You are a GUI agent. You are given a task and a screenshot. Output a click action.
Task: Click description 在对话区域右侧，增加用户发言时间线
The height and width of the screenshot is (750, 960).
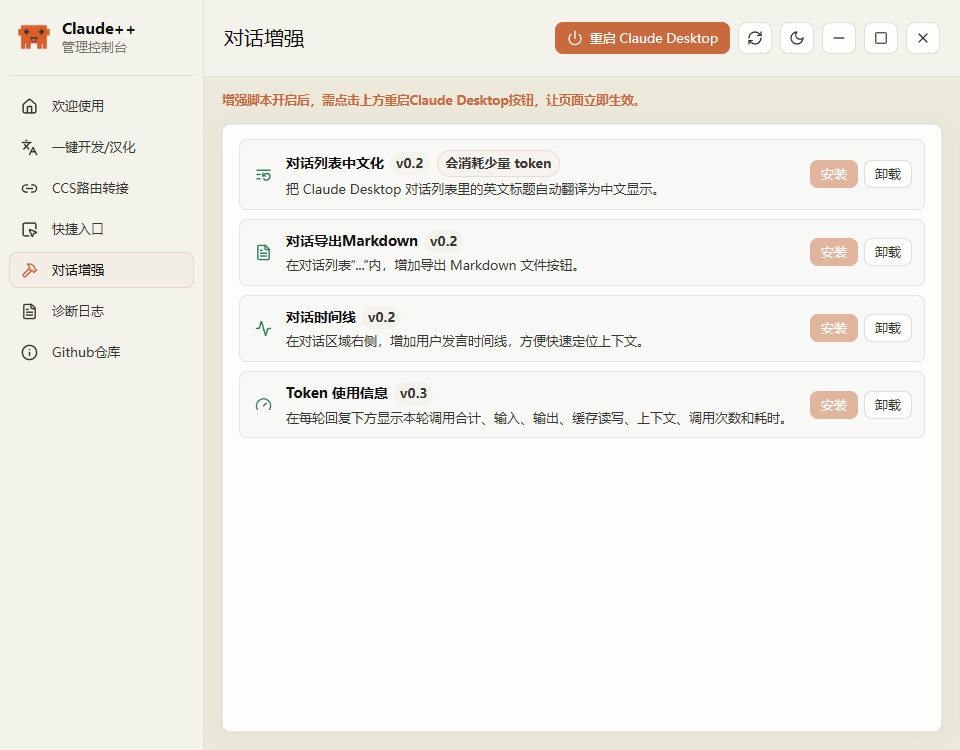(465, 341)
